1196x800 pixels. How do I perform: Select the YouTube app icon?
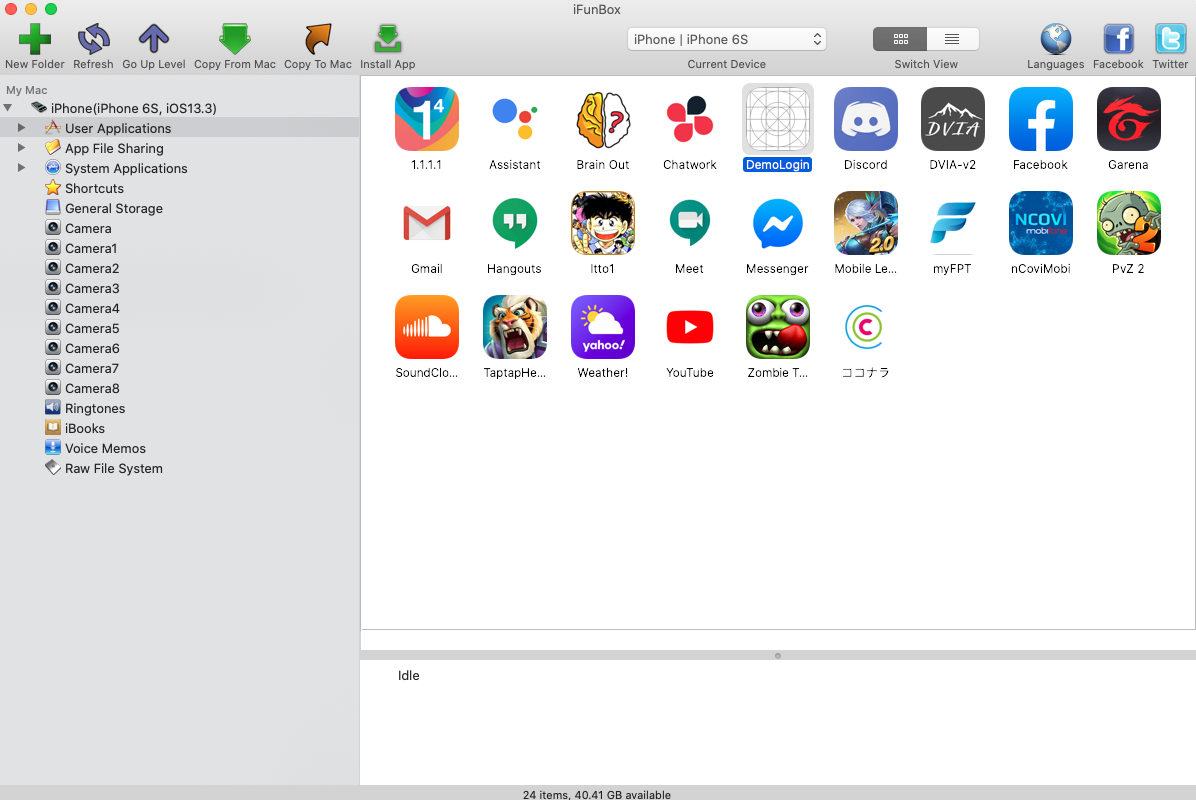[690, 327]
